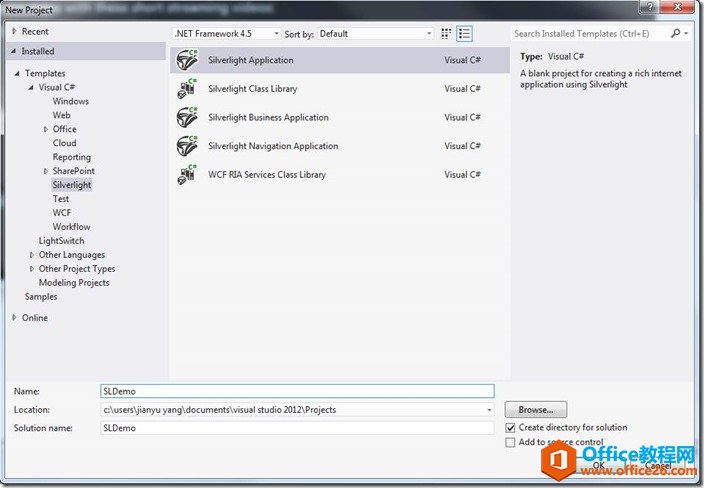Select the Web template category
704x488 pixels.
click(61, 115)
